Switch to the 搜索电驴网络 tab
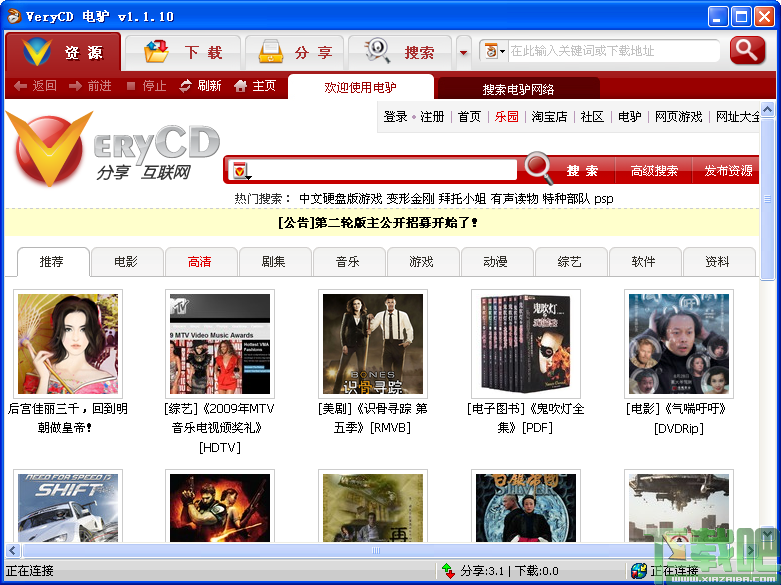The height and width of the screenshot is (585, 781). tap(518, 89)
